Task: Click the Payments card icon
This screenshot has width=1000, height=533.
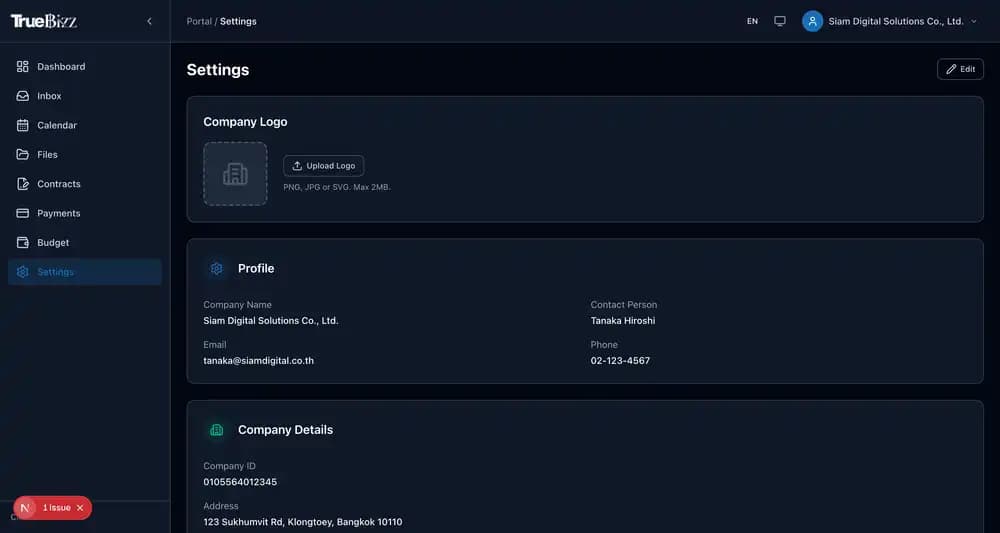Action: pos(22,213)
